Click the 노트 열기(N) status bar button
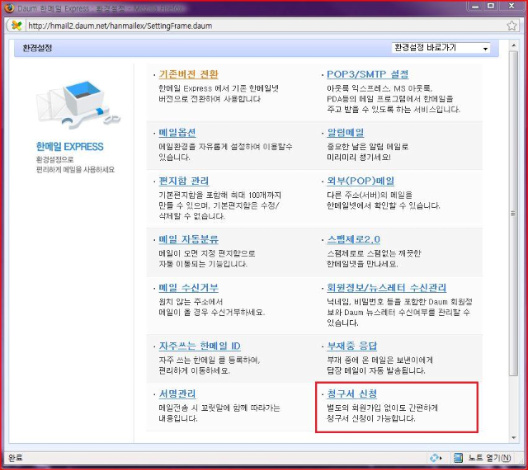This screenshot has height=470, width=528. [490, 458]
